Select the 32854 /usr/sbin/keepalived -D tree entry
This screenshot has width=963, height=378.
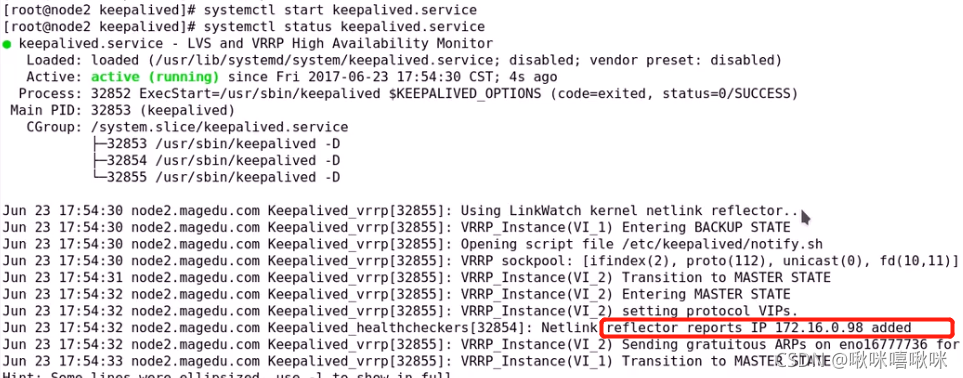click(215, 160)
